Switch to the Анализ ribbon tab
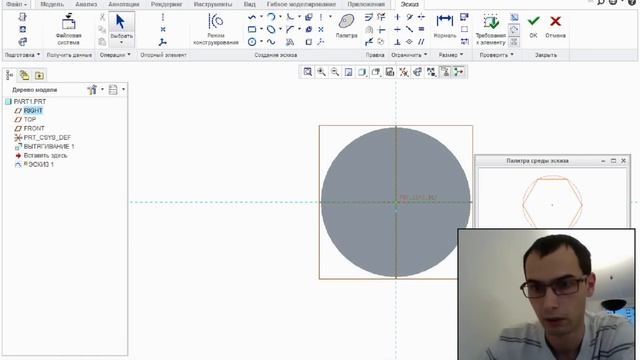The width and height of the screenshot is (640, 360). (86, 4)
